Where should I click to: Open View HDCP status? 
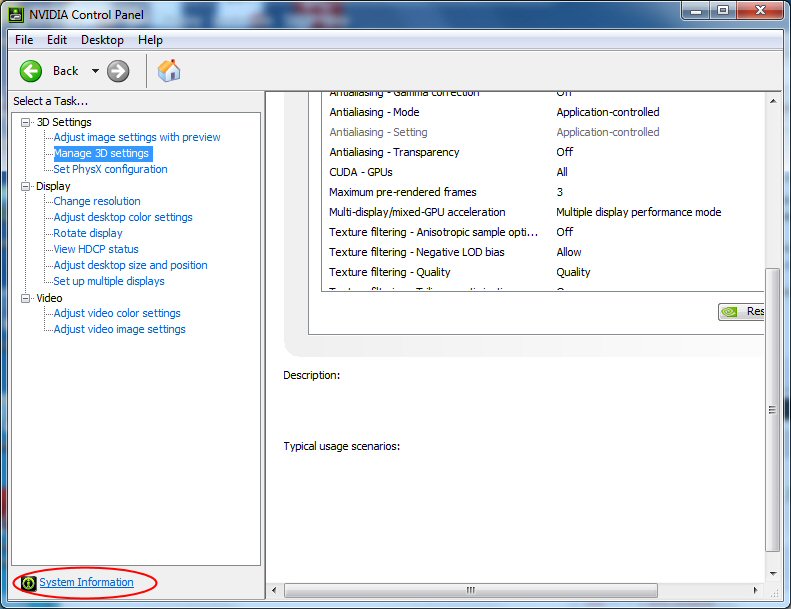point(96,249)
